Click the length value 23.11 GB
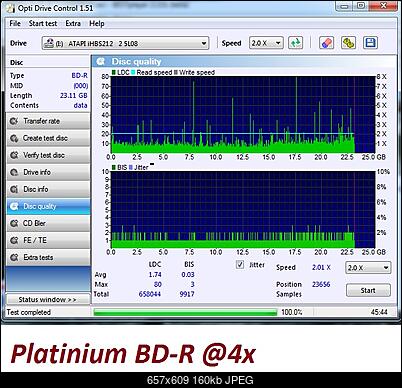 tap(74, 96)
